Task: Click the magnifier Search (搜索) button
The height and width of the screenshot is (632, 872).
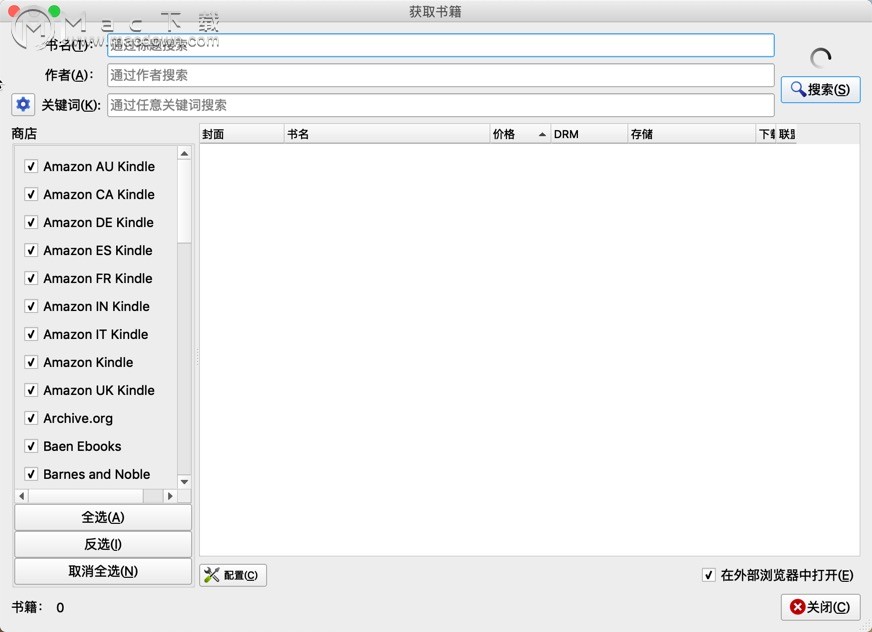Action: (820, 90)
